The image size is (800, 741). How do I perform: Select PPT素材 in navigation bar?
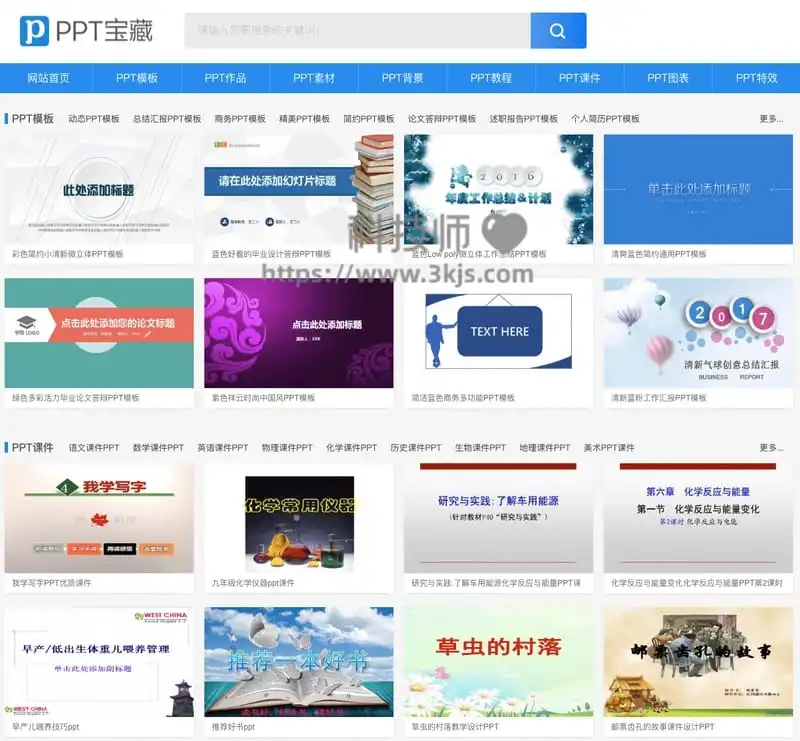tap(314, 78)
